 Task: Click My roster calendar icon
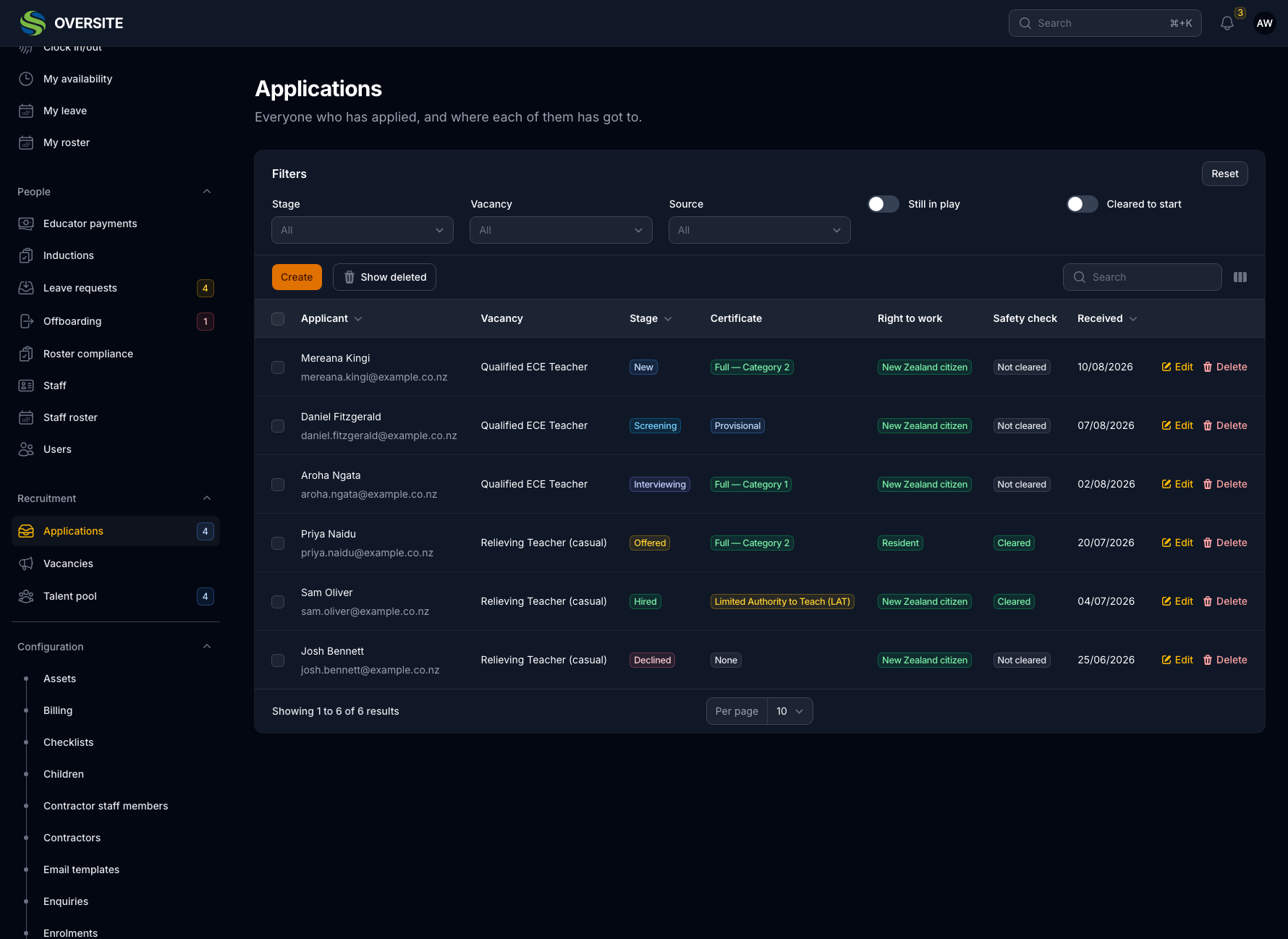[x=26, y=143]
